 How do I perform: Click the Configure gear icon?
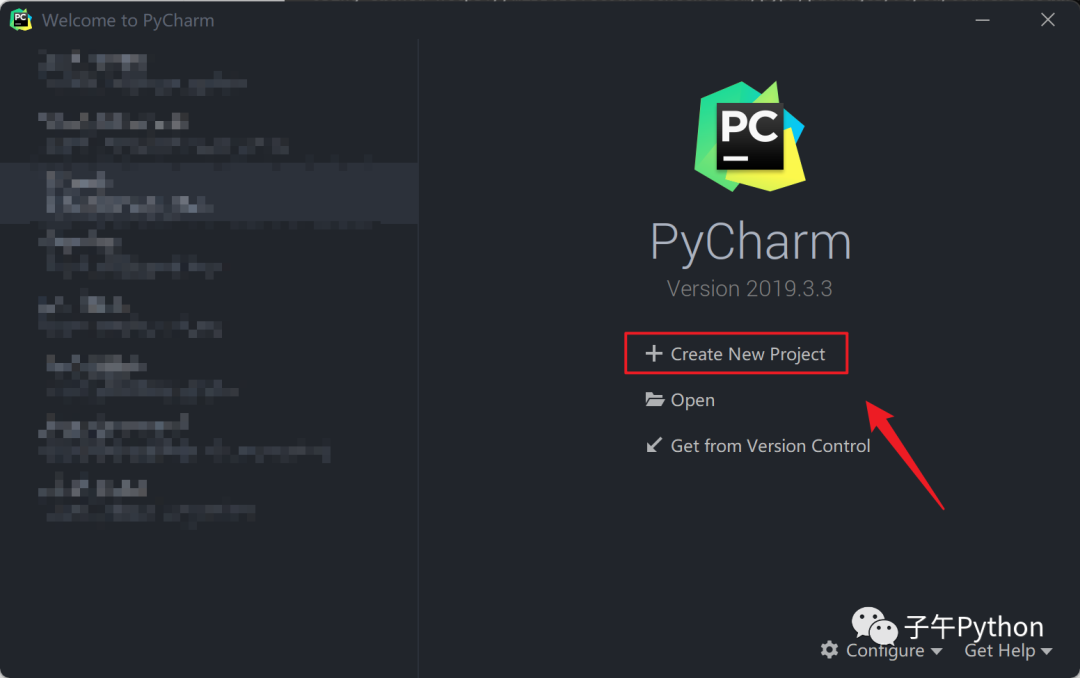(x=829, y=650)
